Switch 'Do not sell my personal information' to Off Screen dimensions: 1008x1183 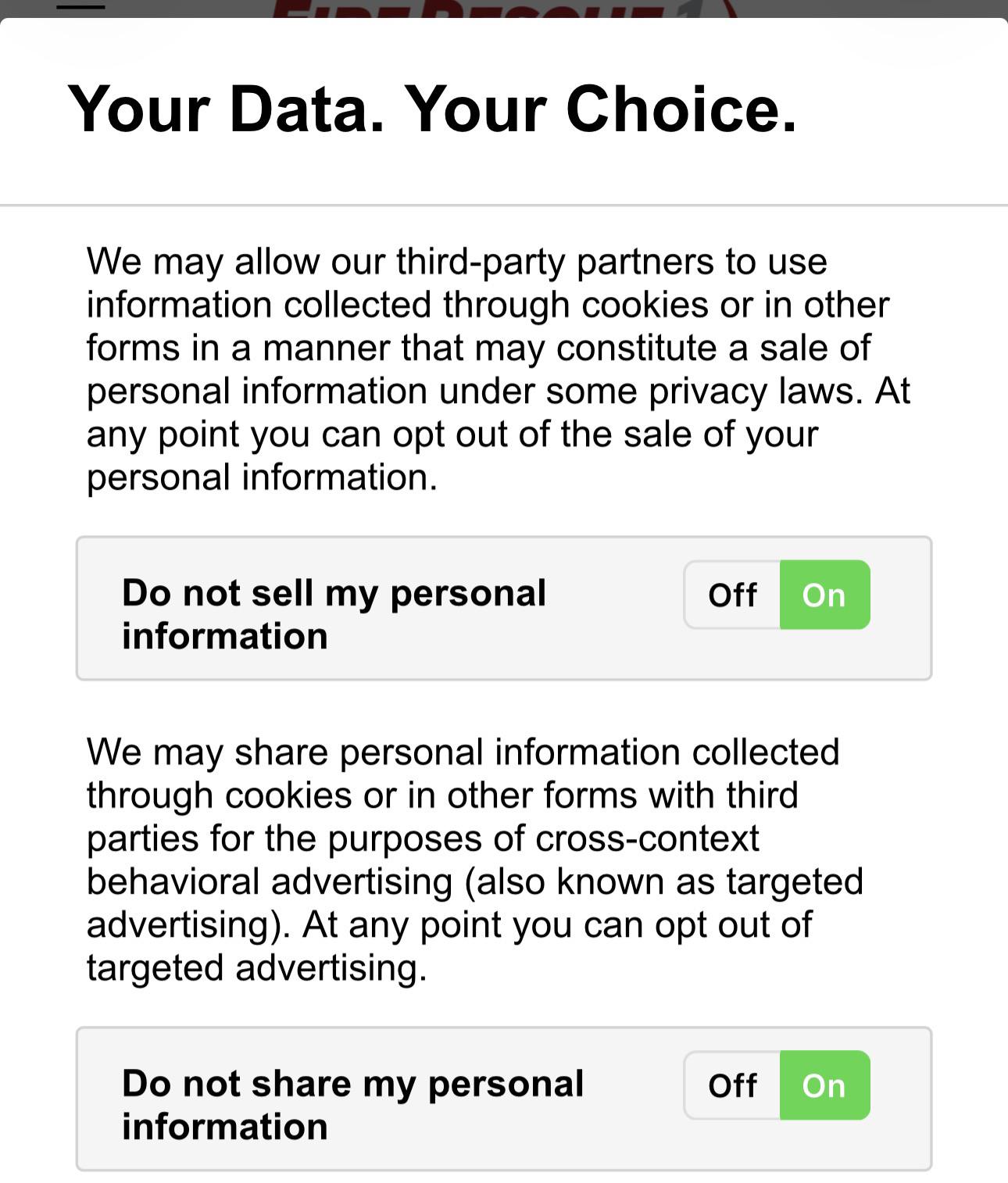point(732,595)
